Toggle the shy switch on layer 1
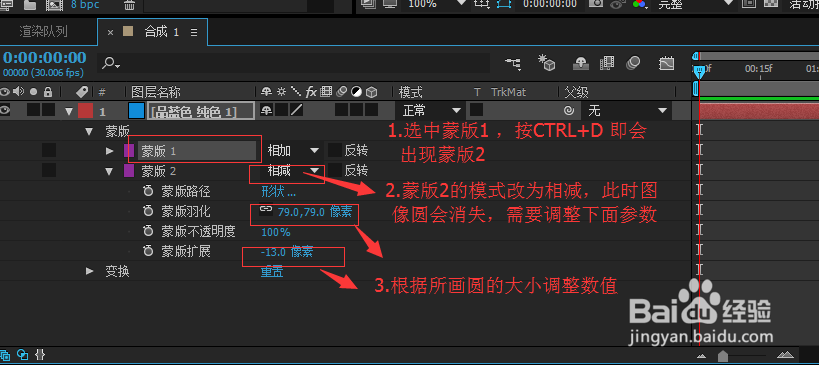 point(266,110)
